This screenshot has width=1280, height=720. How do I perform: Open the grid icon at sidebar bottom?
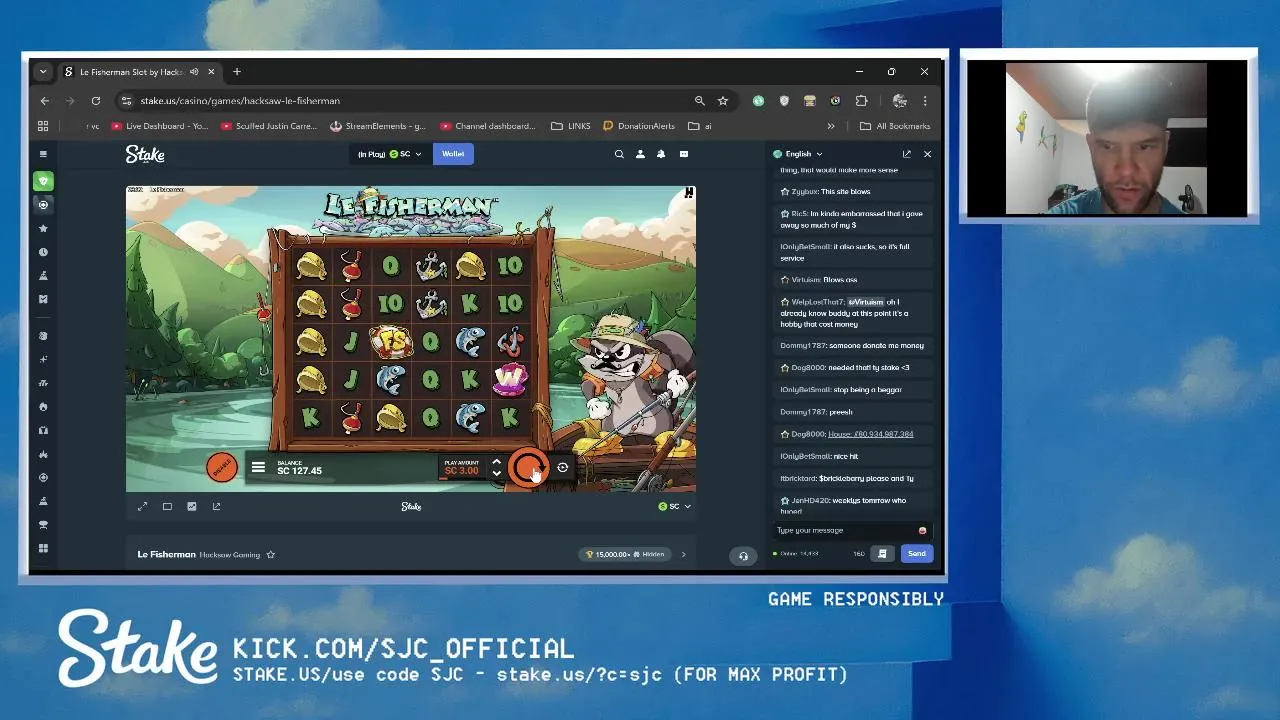(x=43, y=548)
